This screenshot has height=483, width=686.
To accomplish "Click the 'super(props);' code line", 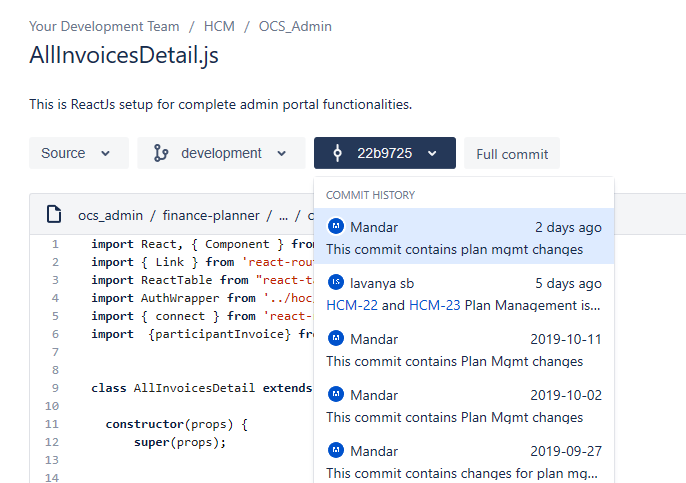I will (x=180, y=442).
